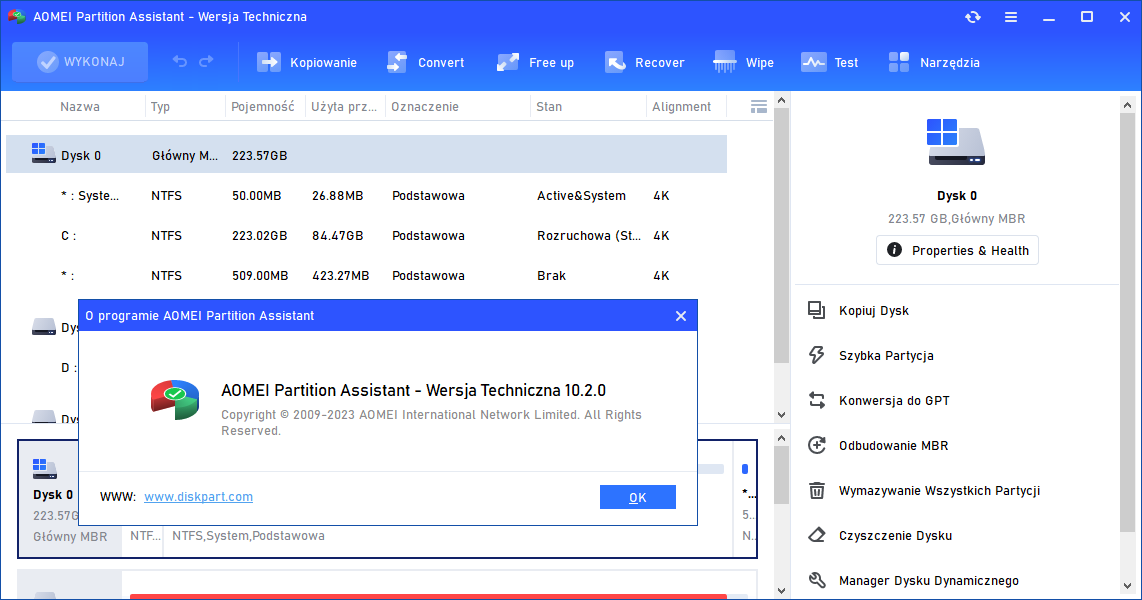
Task: Sort by the Typ column header
Action: [x=160, y=107]
